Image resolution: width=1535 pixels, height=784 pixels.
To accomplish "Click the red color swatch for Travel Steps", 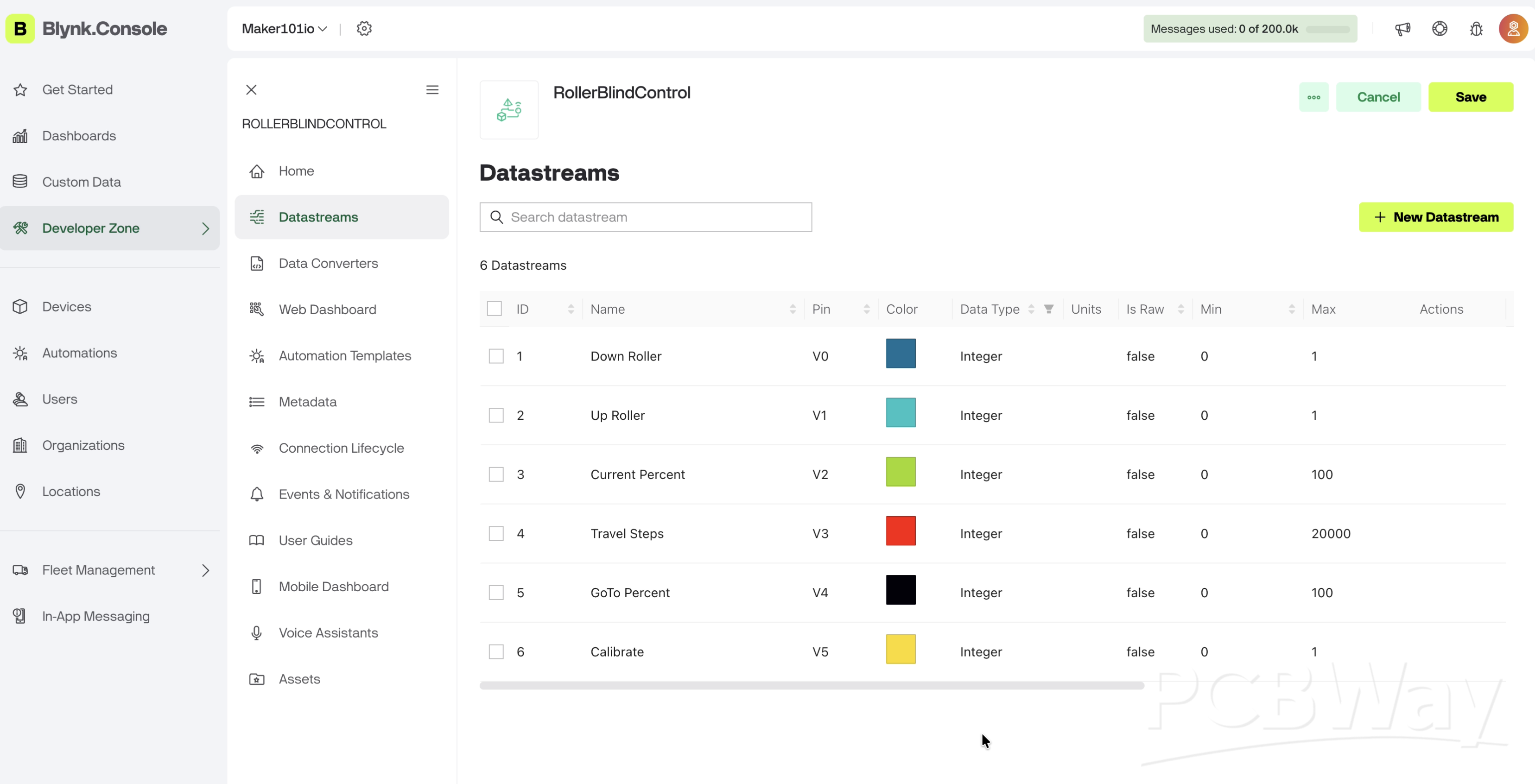I will tap(901, 531).
